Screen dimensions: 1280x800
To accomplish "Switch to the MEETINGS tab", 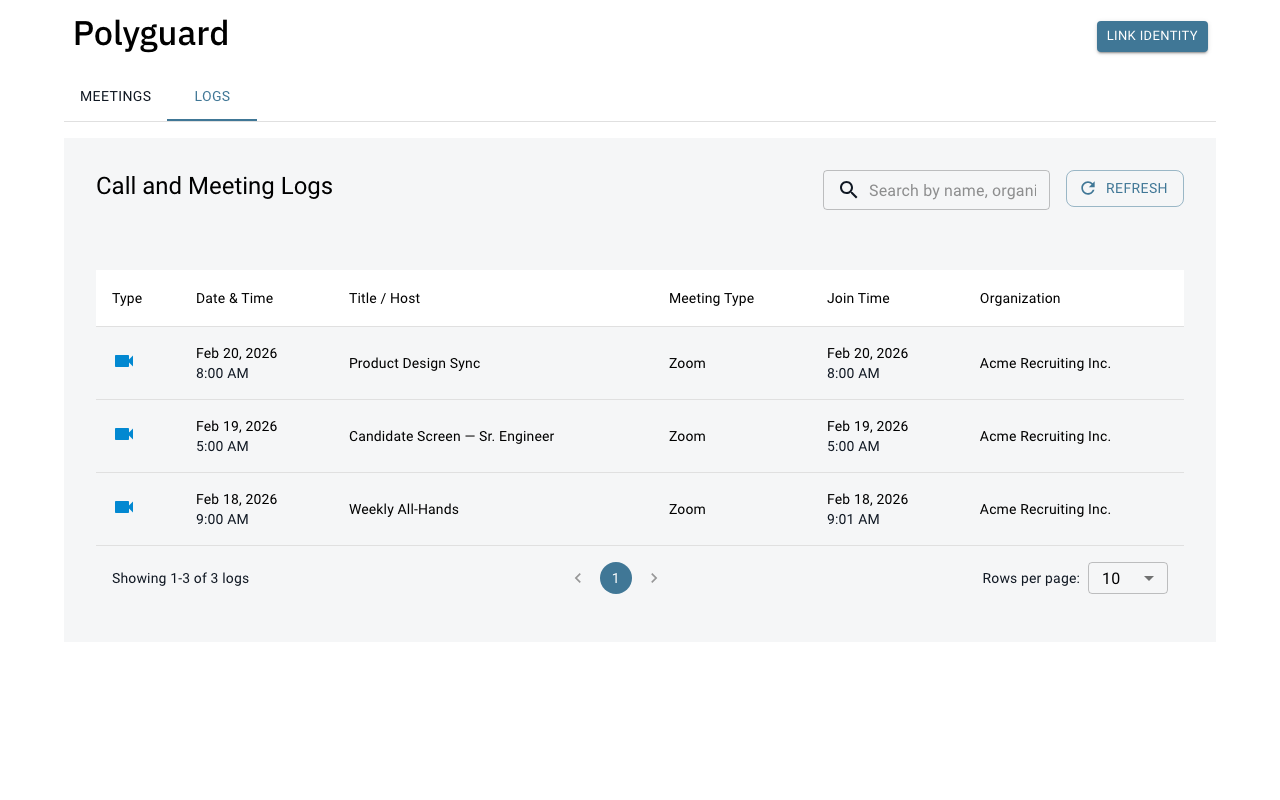I will (115, 96).
